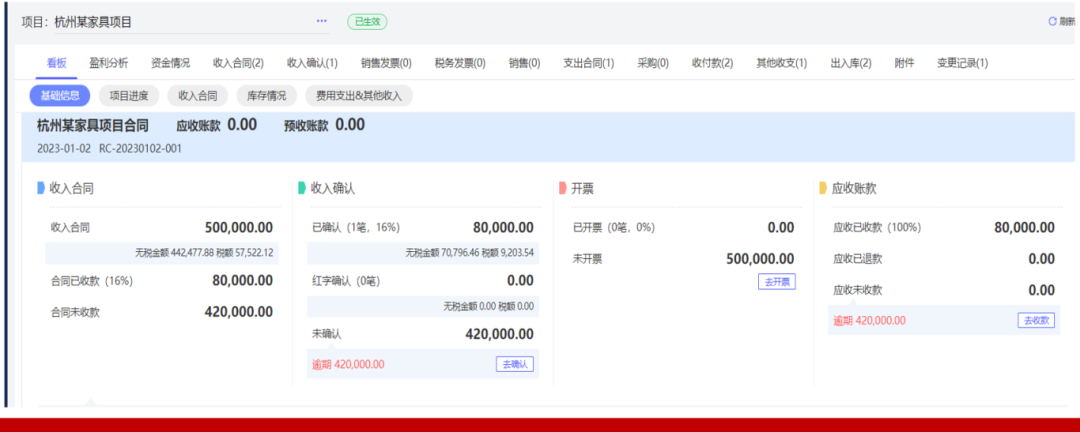Select the 库存情况 pill button
The height and width of the screenshot is (432, 1080).
267,96
